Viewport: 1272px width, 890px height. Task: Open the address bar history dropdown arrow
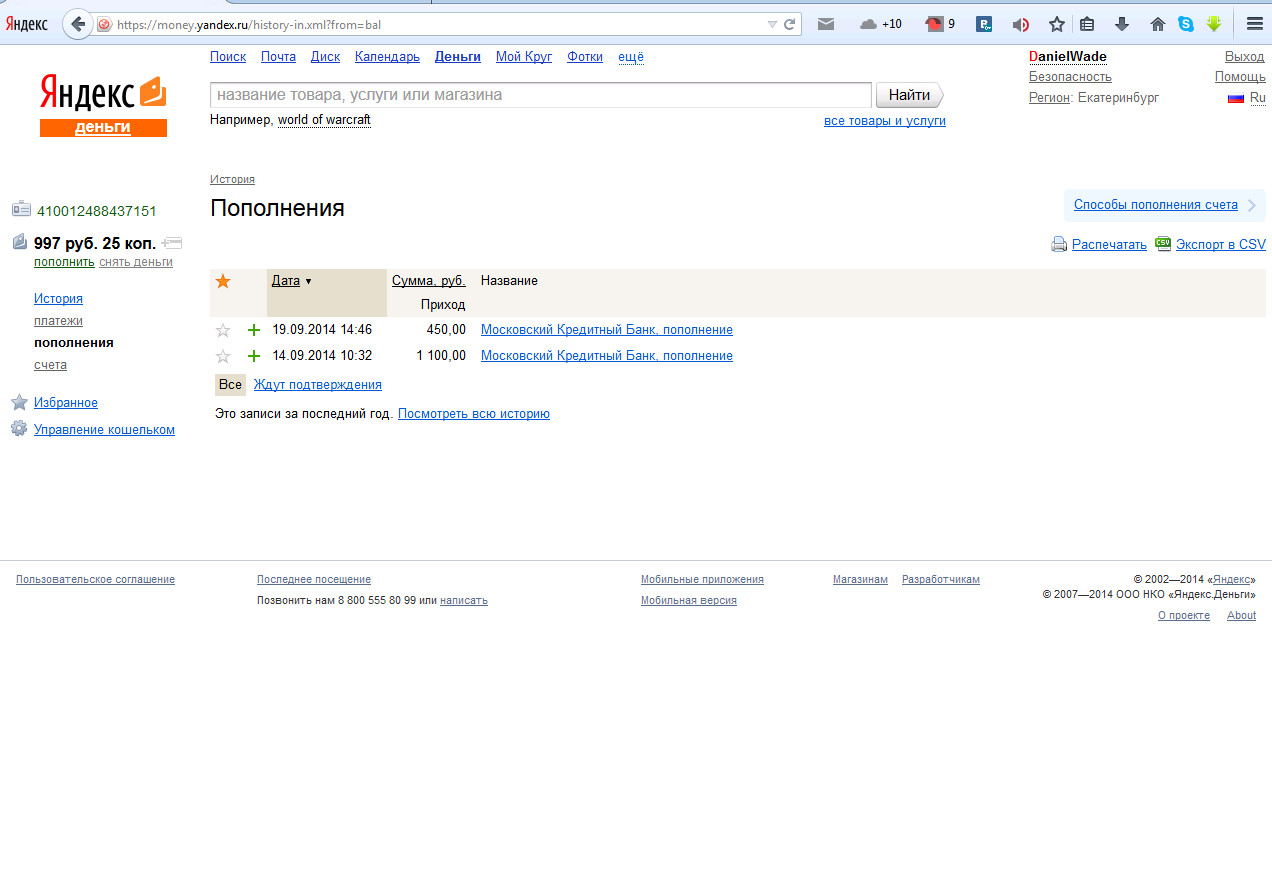(772, 24)
